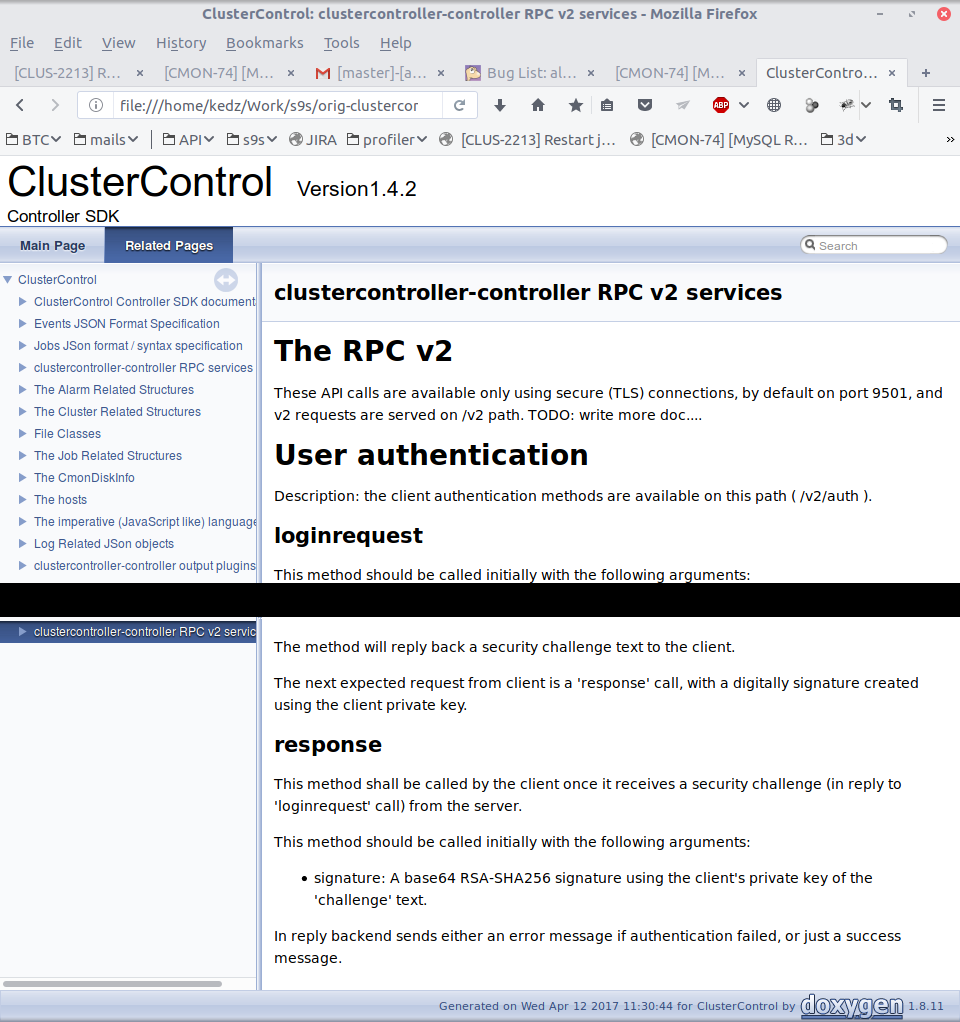Click the paper plane toolbar icon
Viewport: 960px width, 1022px height.
[682, 105]
